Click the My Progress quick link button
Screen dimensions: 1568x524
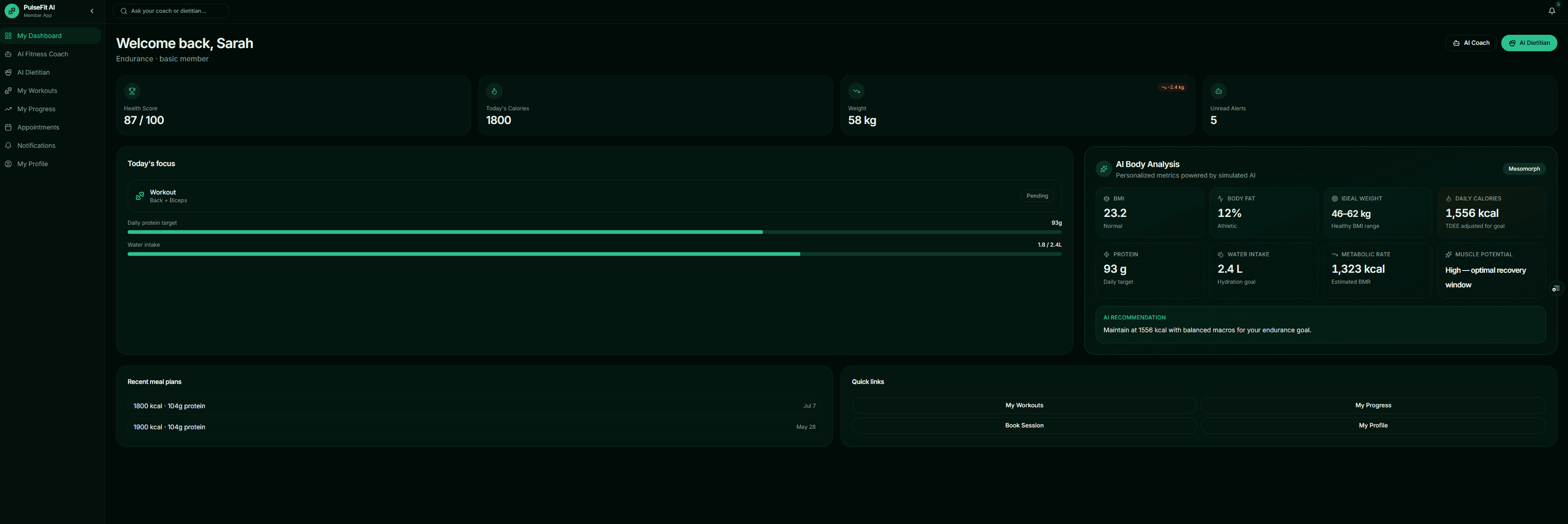tap(1373, 406)
